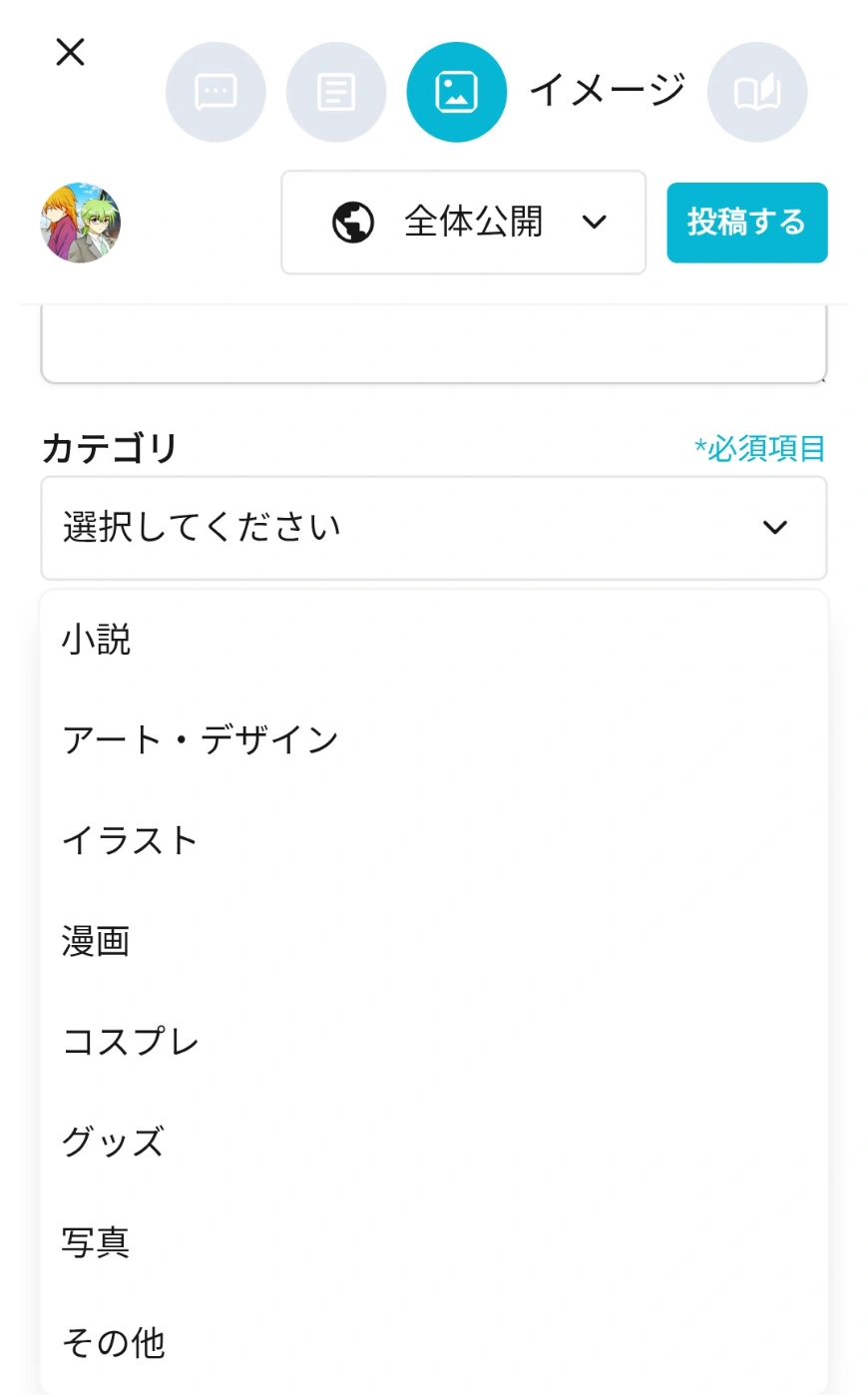Image resolution: width=868 pixels, height=1397 pixels.
Task: Switch to the book post type icon
Action: [x=757, y=92]
